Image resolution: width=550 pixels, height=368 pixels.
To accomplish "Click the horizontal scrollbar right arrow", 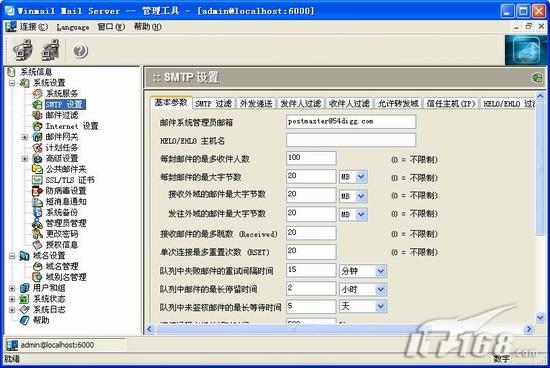I will pyautogui.click(x=529, y=329).
